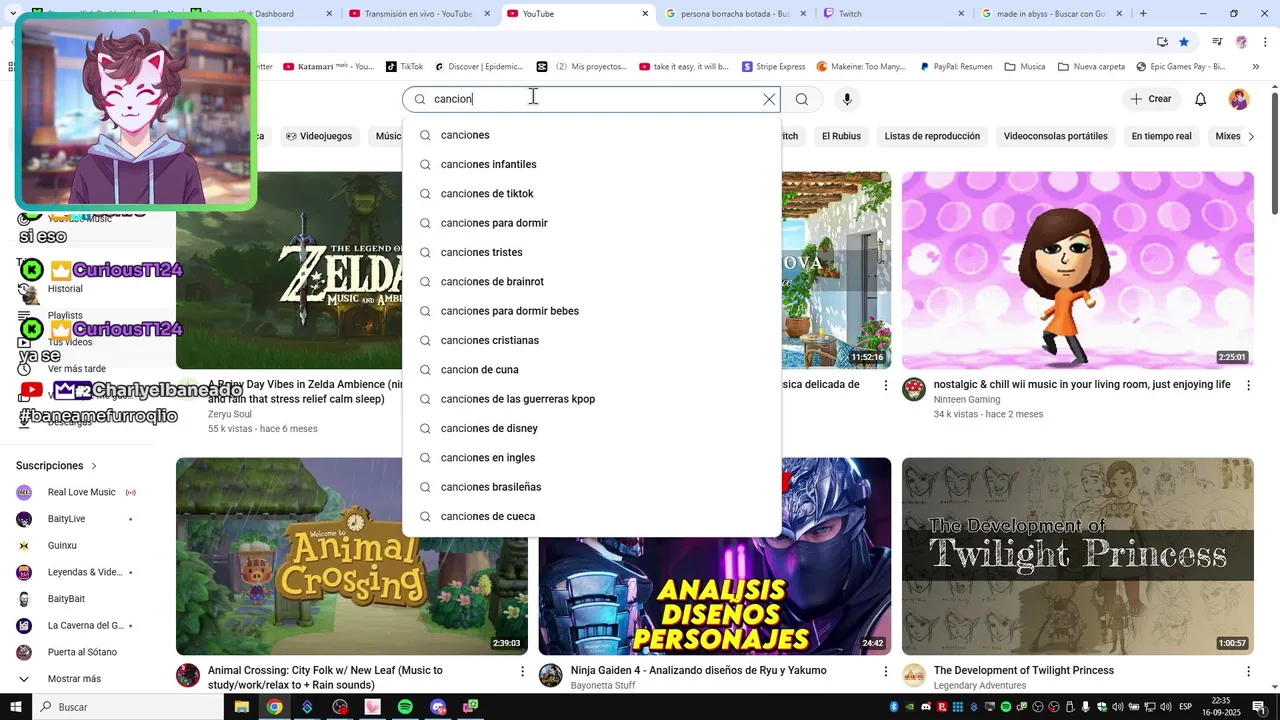Pick the suggestion "canciones tristes"
1280x720 pixels.
591,252
